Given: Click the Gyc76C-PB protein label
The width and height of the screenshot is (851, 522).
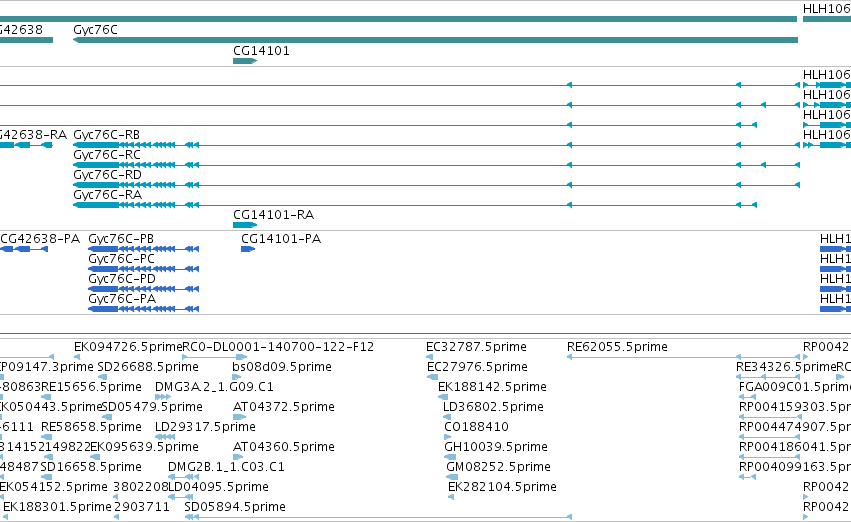Looking at the screenshot, I should (x=121, y=239).
